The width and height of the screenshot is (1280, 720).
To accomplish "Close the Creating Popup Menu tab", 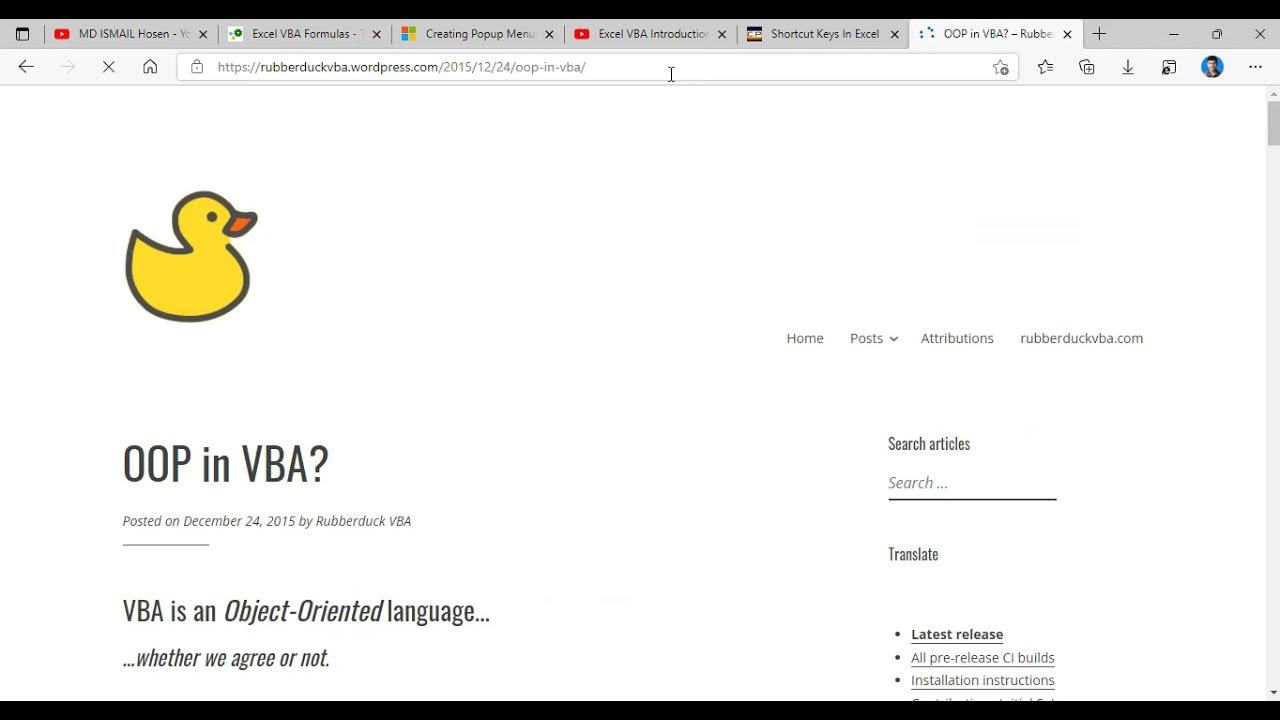I will 549,34.
